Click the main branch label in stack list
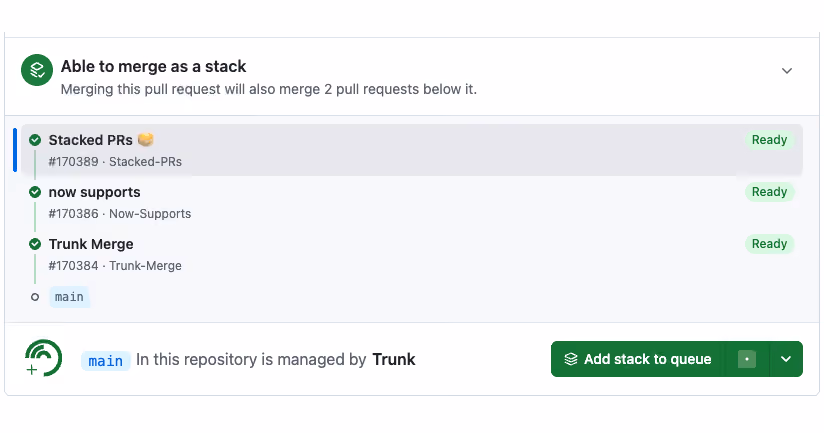This screenshot has height=433, width=824. (69, 297)
